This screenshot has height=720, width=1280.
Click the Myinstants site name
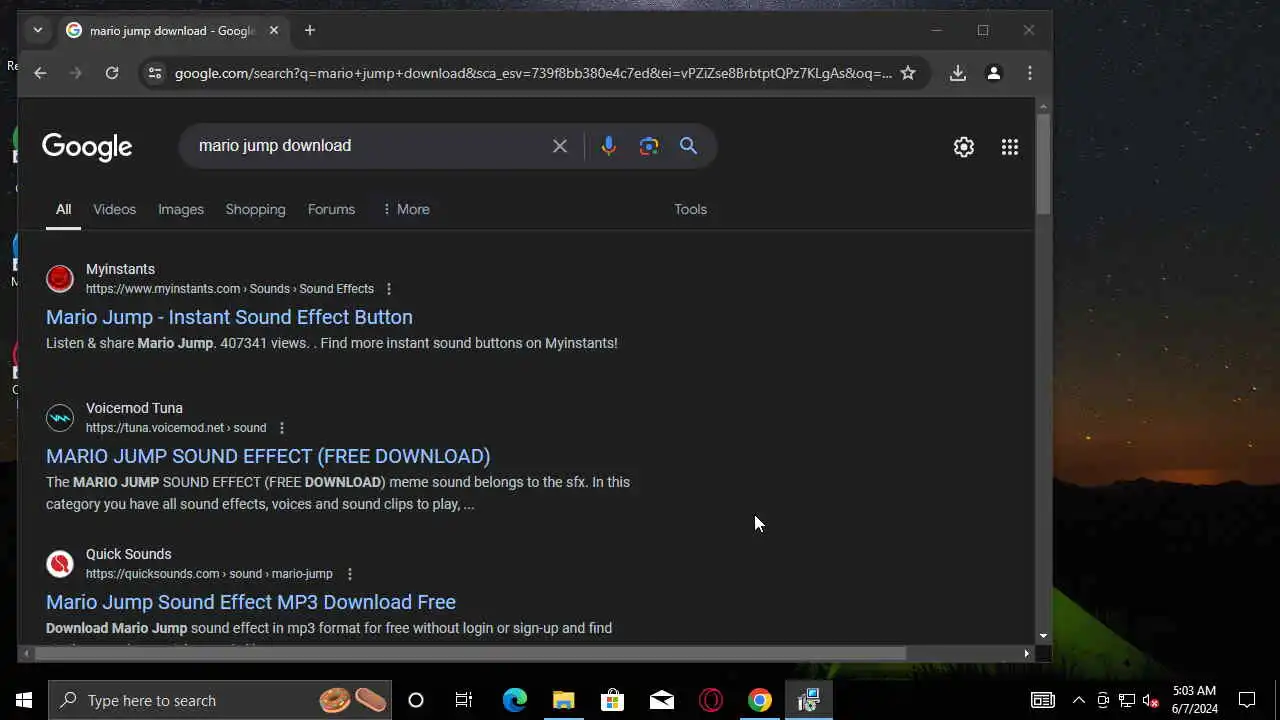click(120, 269)
